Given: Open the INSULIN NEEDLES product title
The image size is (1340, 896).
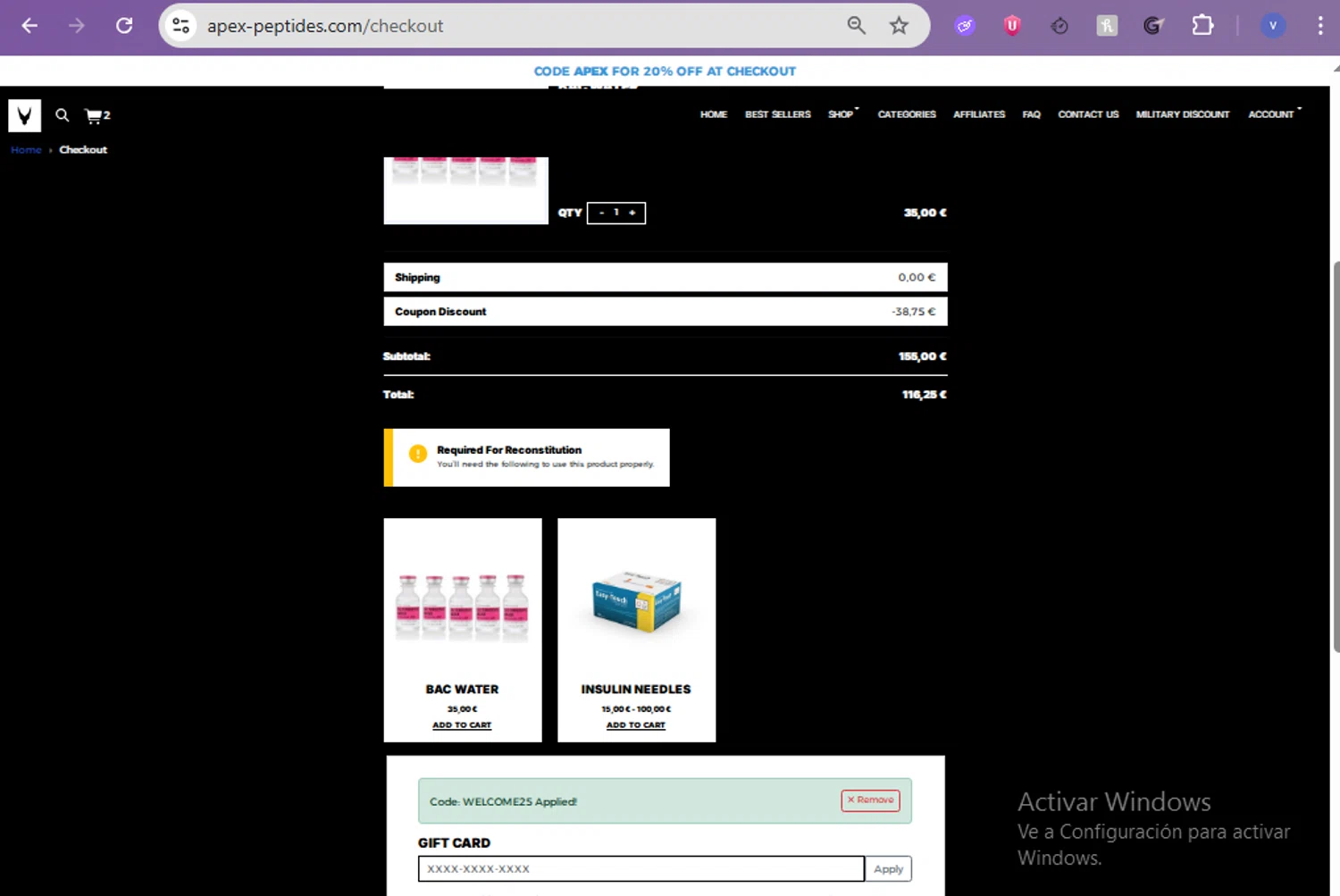Looking at the screenshot, I should 636,690.
